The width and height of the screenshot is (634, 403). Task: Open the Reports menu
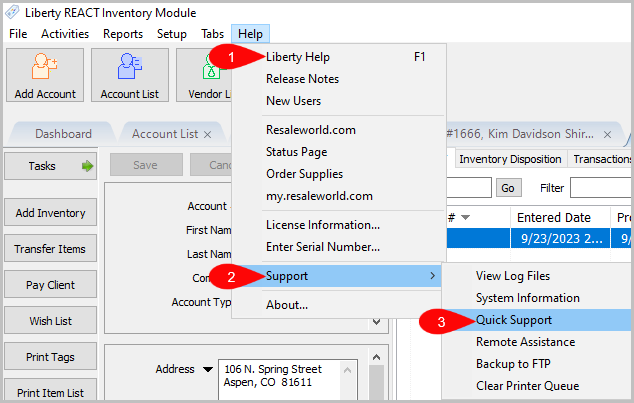[x=123, y=34]
